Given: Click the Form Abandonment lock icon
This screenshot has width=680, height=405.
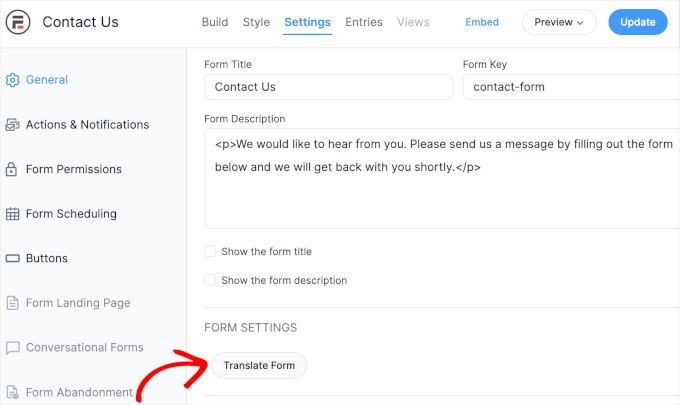Looking at the screenshot, I should [13, 392].
